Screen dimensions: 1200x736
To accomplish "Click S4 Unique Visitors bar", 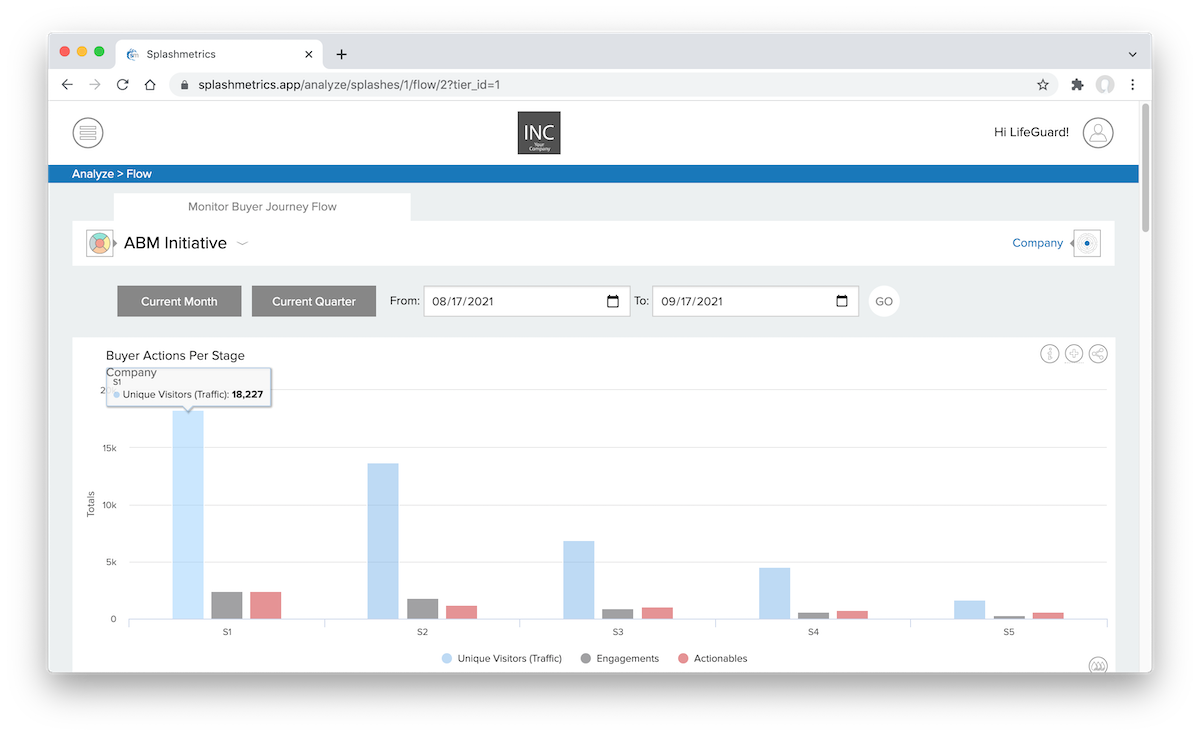I will tap(774, 593).
